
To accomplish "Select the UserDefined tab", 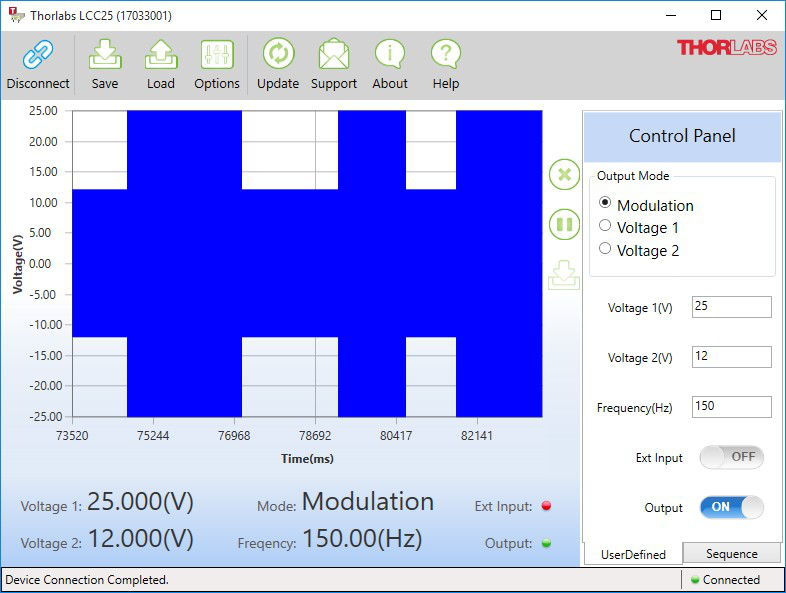I will pyautogui.click(x=632, y=554).
